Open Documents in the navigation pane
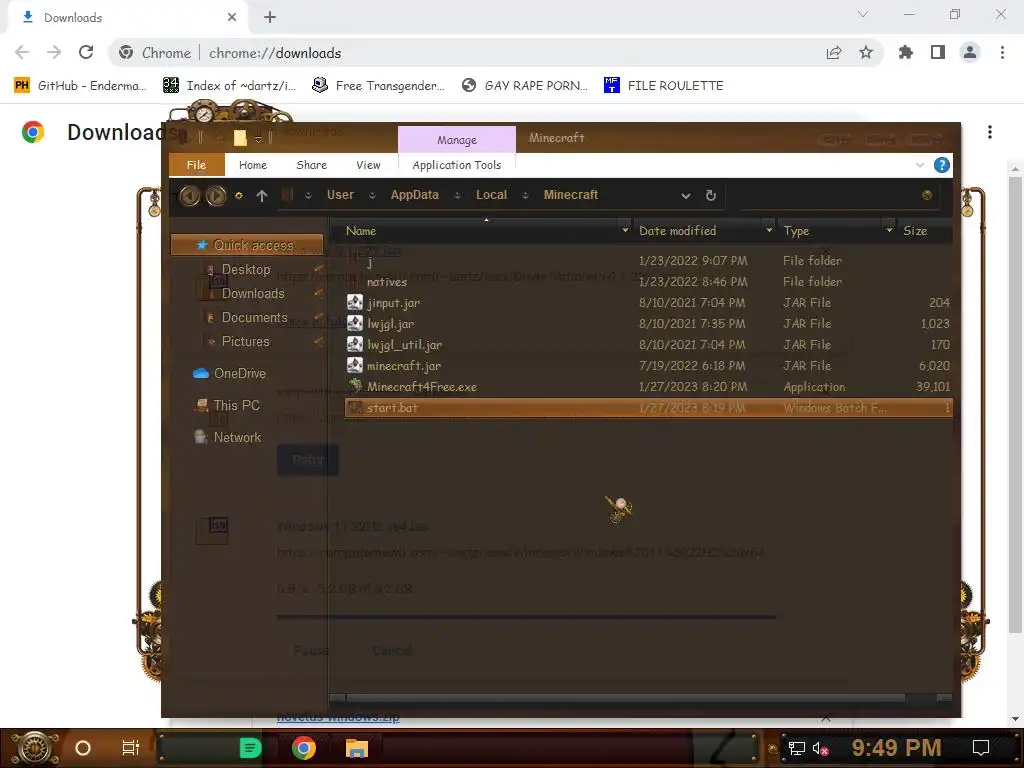 (254, 317)
